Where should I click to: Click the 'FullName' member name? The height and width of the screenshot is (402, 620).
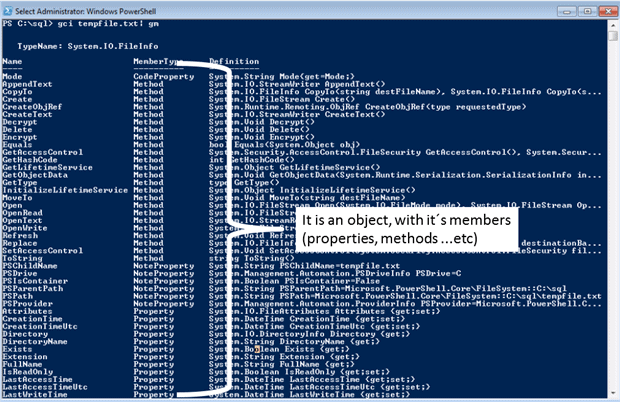point(23,364)
